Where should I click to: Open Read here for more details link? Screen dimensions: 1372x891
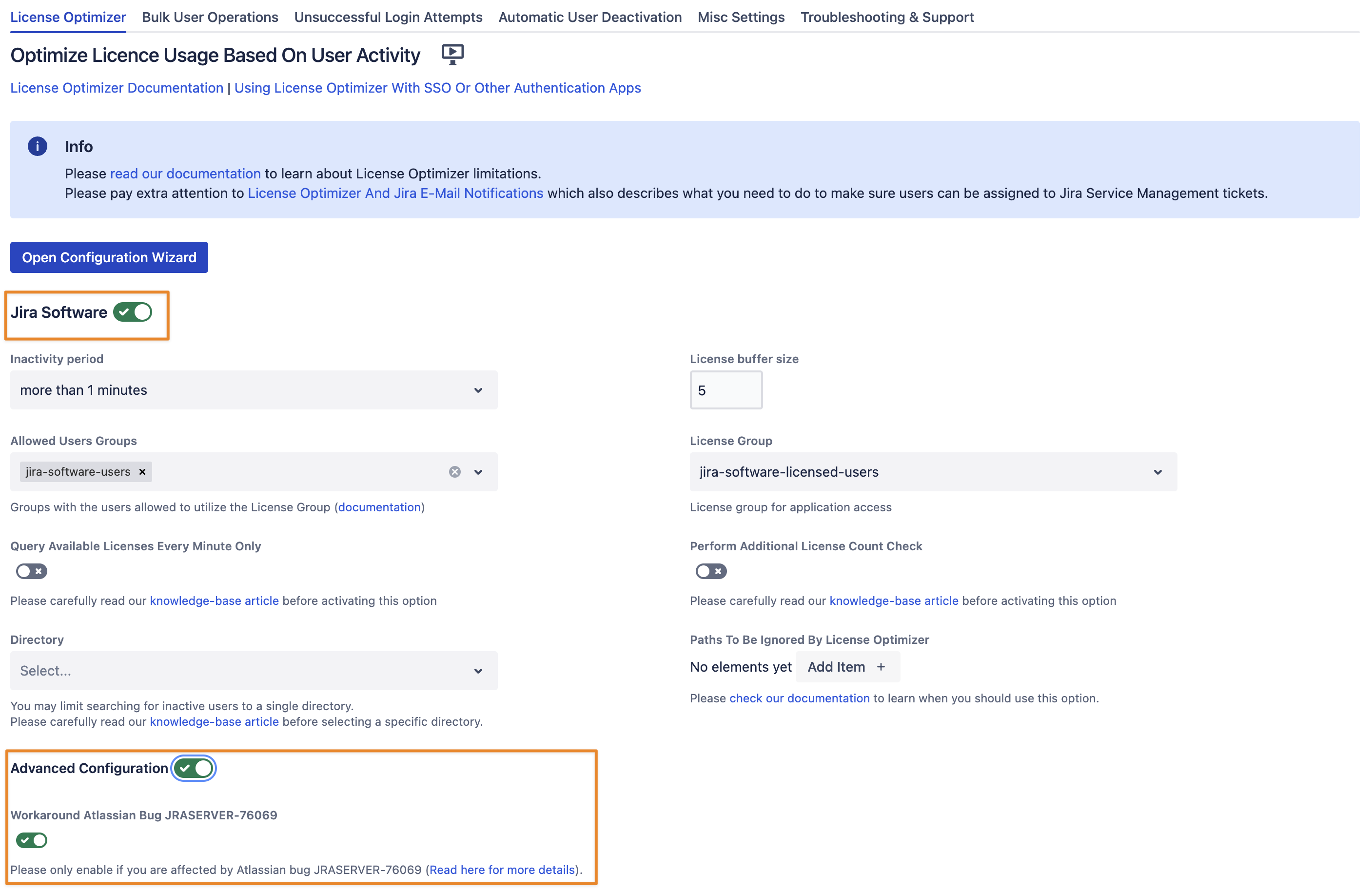tap(502, 870)
